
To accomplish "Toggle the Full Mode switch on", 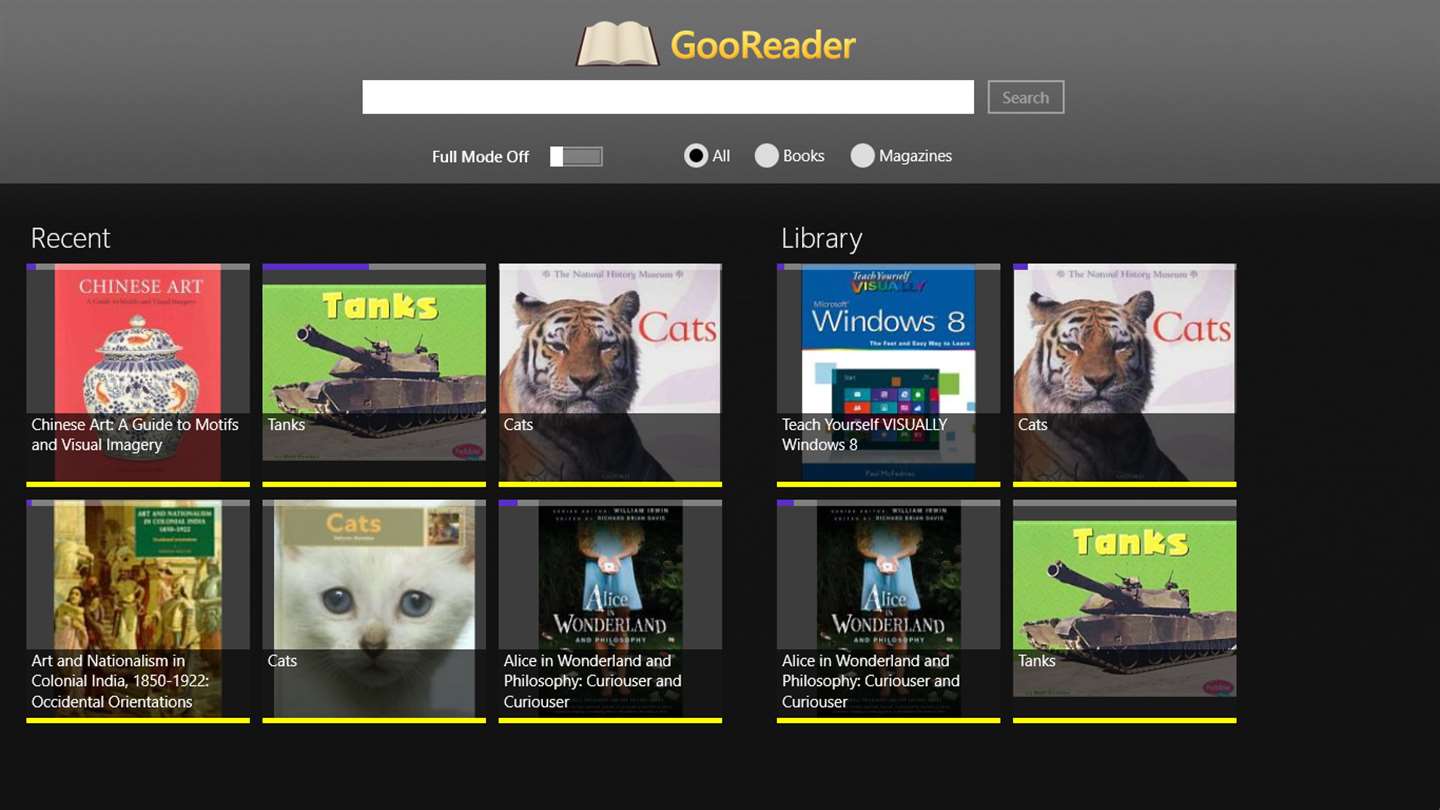I will [576, 156].
